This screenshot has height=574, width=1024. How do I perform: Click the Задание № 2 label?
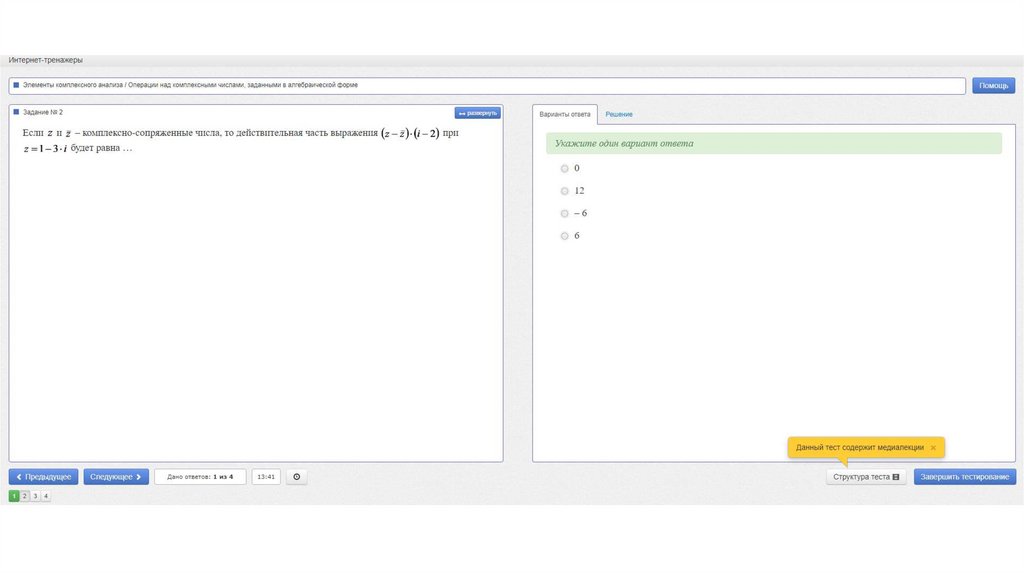click(x=43, y=112)
